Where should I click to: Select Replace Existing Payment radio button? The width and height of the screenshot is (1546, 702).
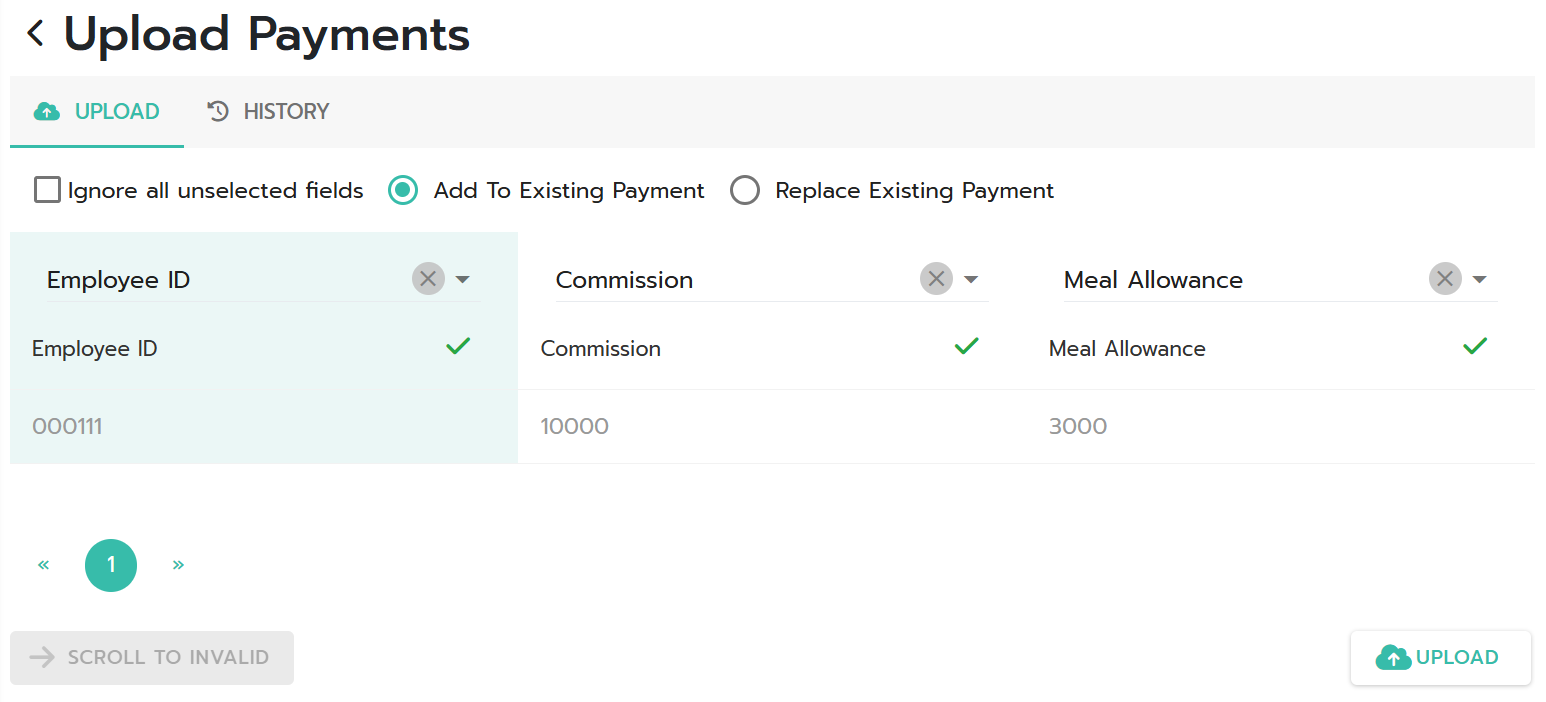pos(745,190)
